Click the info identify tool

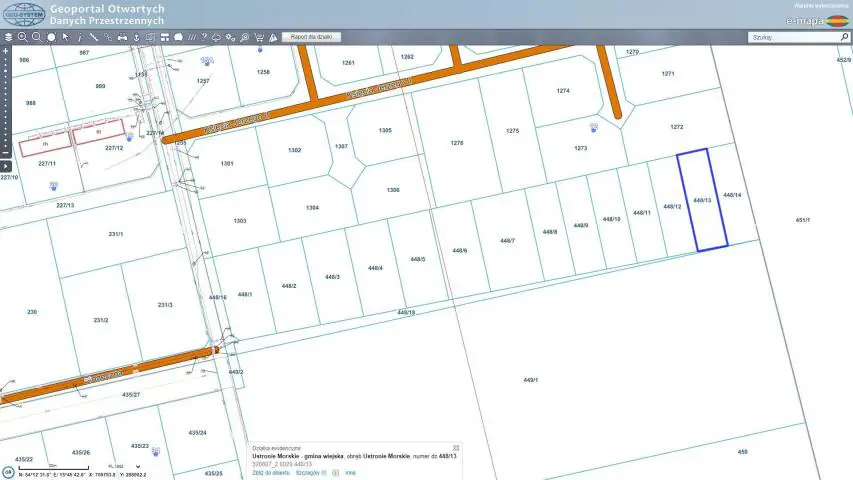point(79,37)
